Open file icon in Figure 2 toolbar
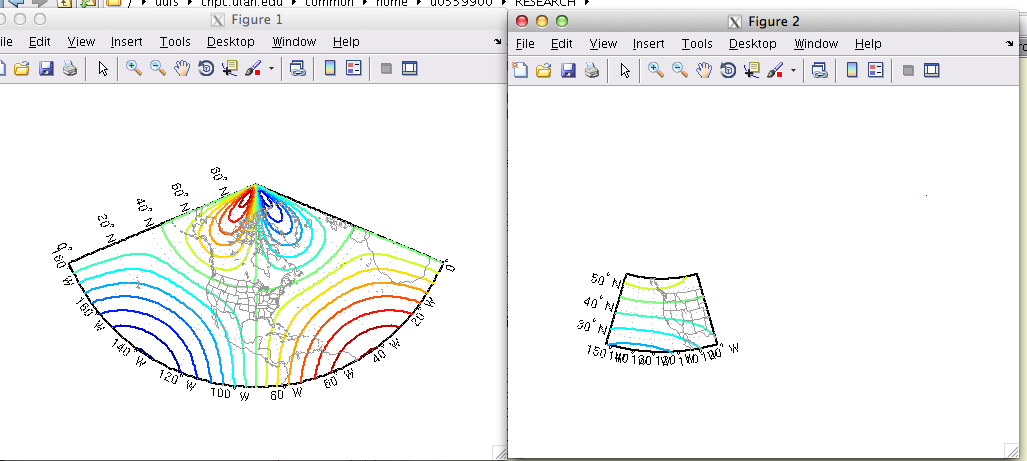 click(x=544, y=70)
